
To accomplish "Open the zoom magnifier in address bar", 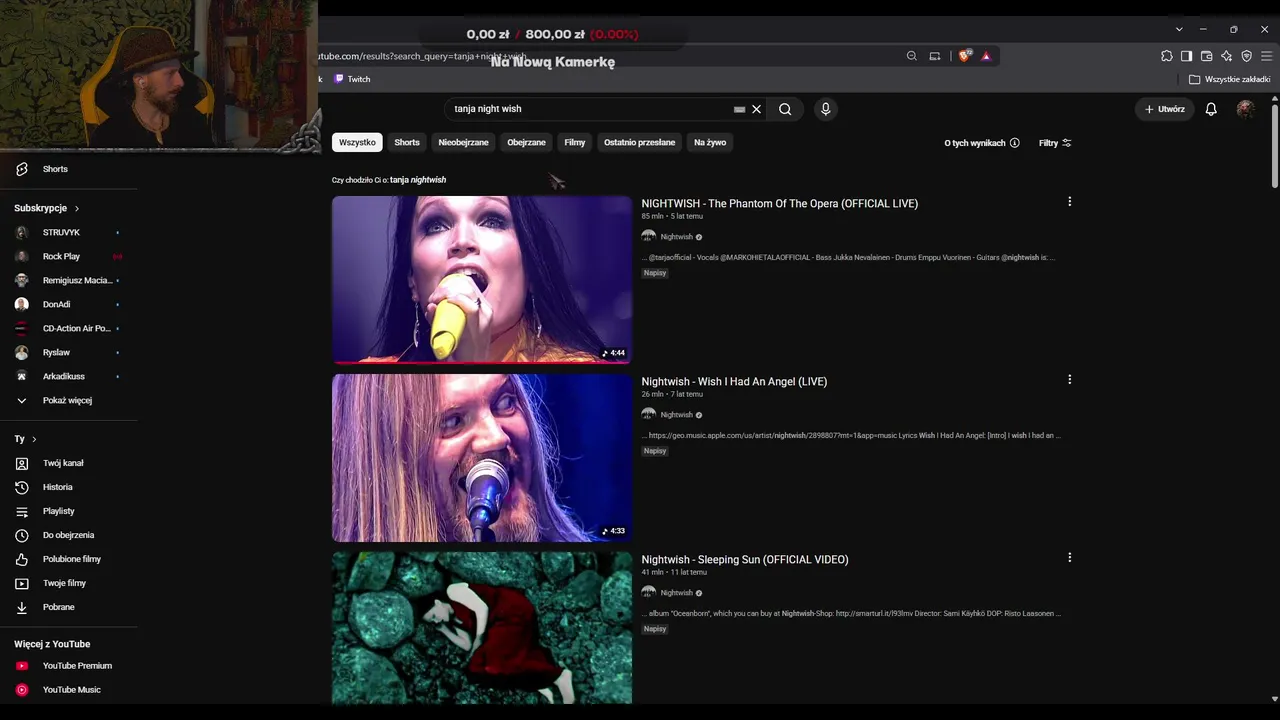I will 912,56.
